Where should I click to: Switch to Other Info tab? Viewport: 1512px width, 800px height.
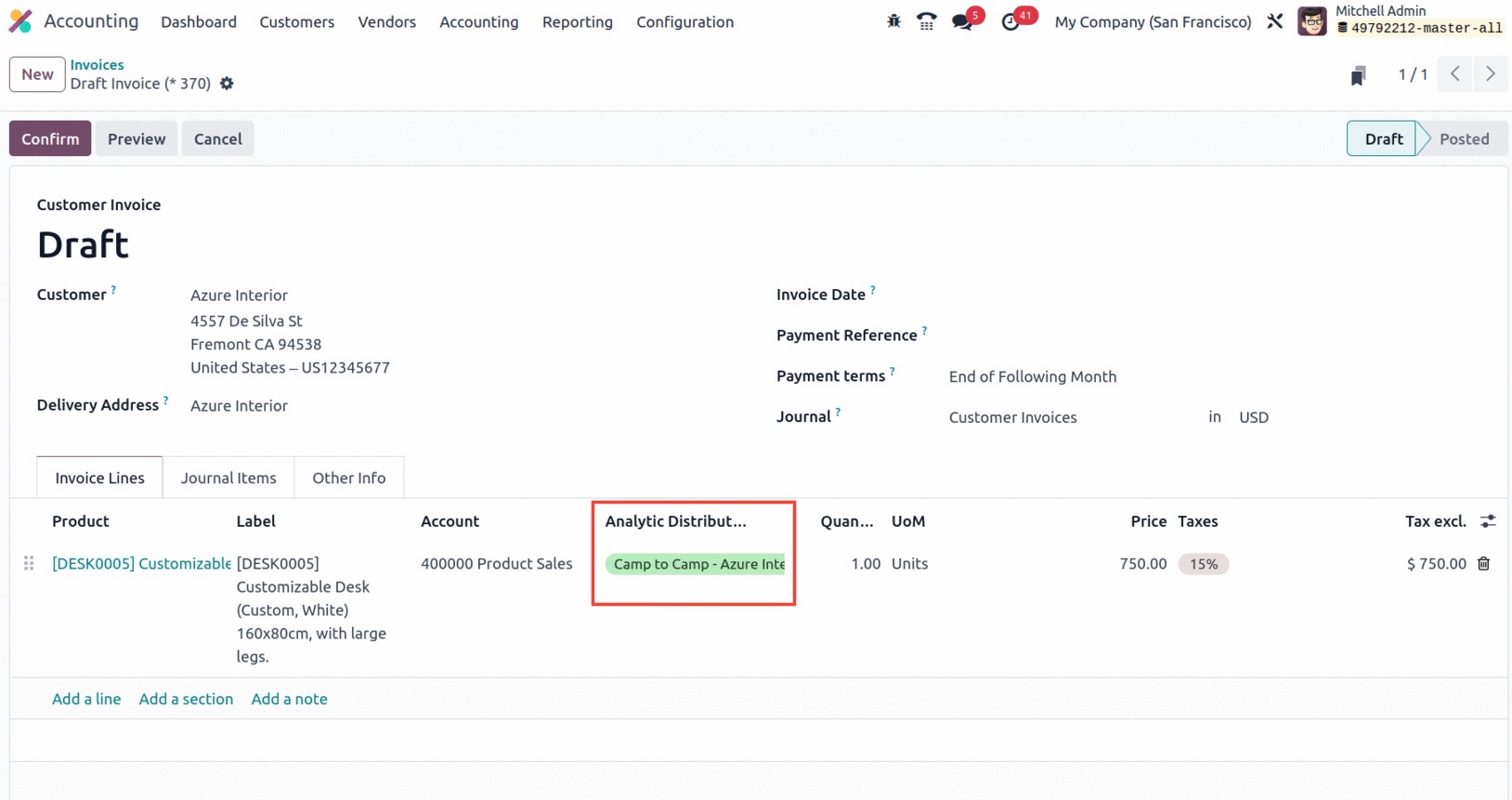(349, 478)
